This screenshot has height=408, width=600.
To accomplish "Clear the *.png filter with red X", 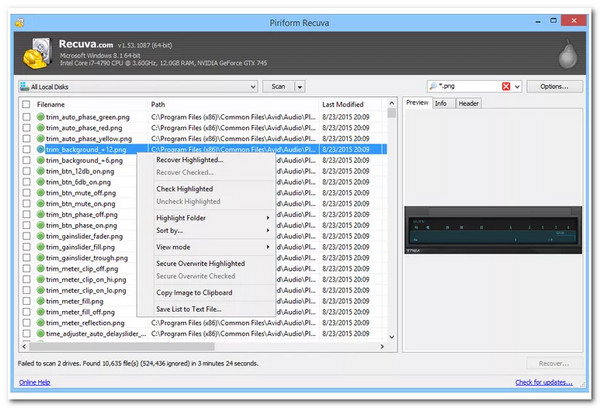I will coord(506,86).
